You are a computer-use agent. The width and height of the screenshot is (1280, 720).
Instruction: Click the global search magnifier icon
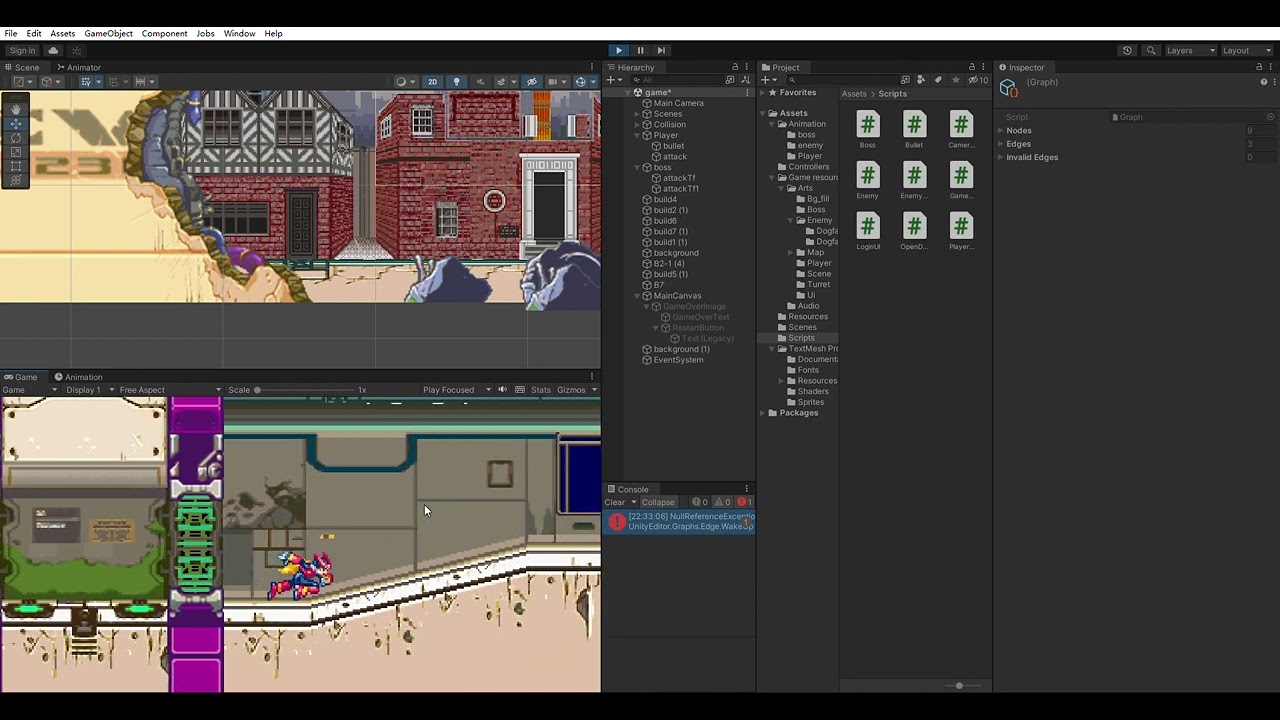(x=1151, y=50)
